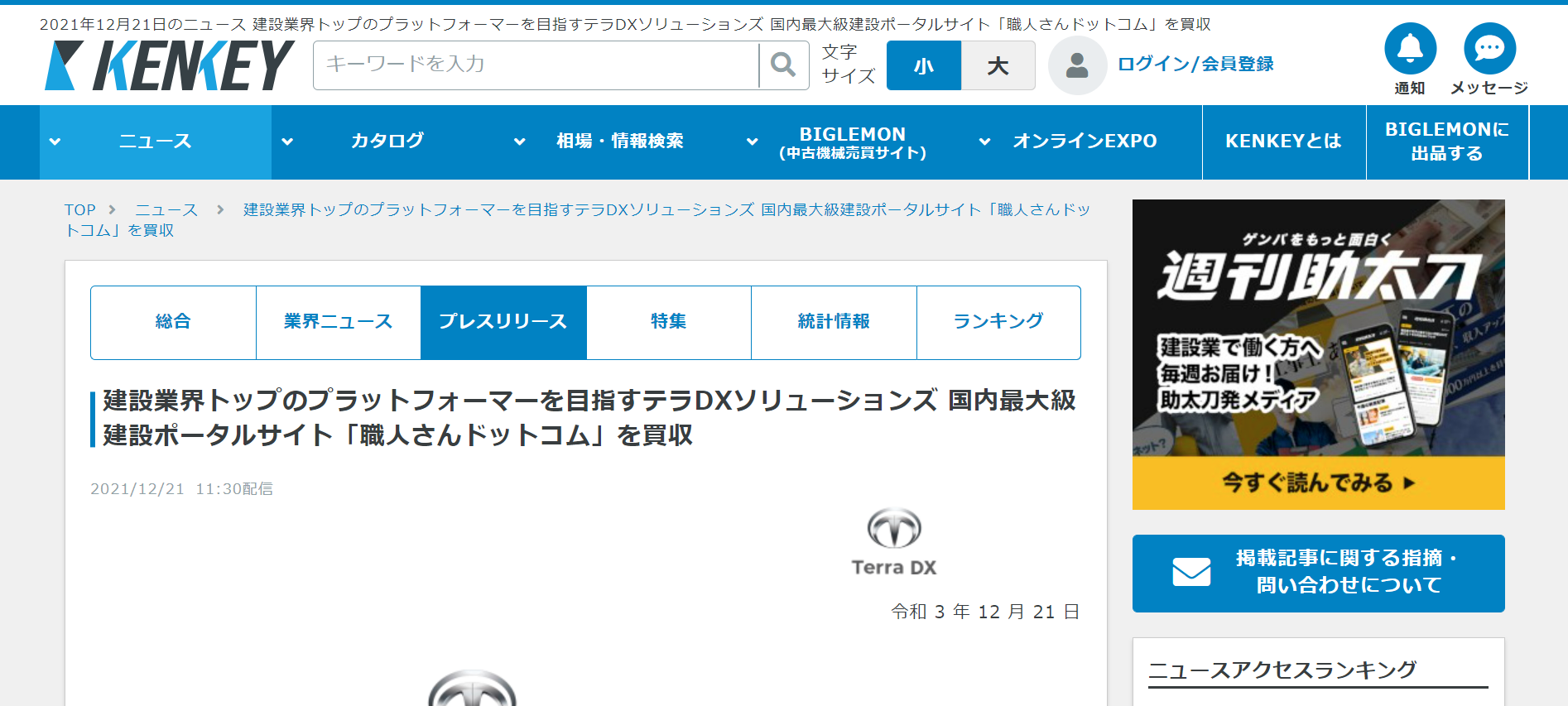Expand the ニュース menu chevron
This screenshot has width=1568, height=706.
click(55, 142)
